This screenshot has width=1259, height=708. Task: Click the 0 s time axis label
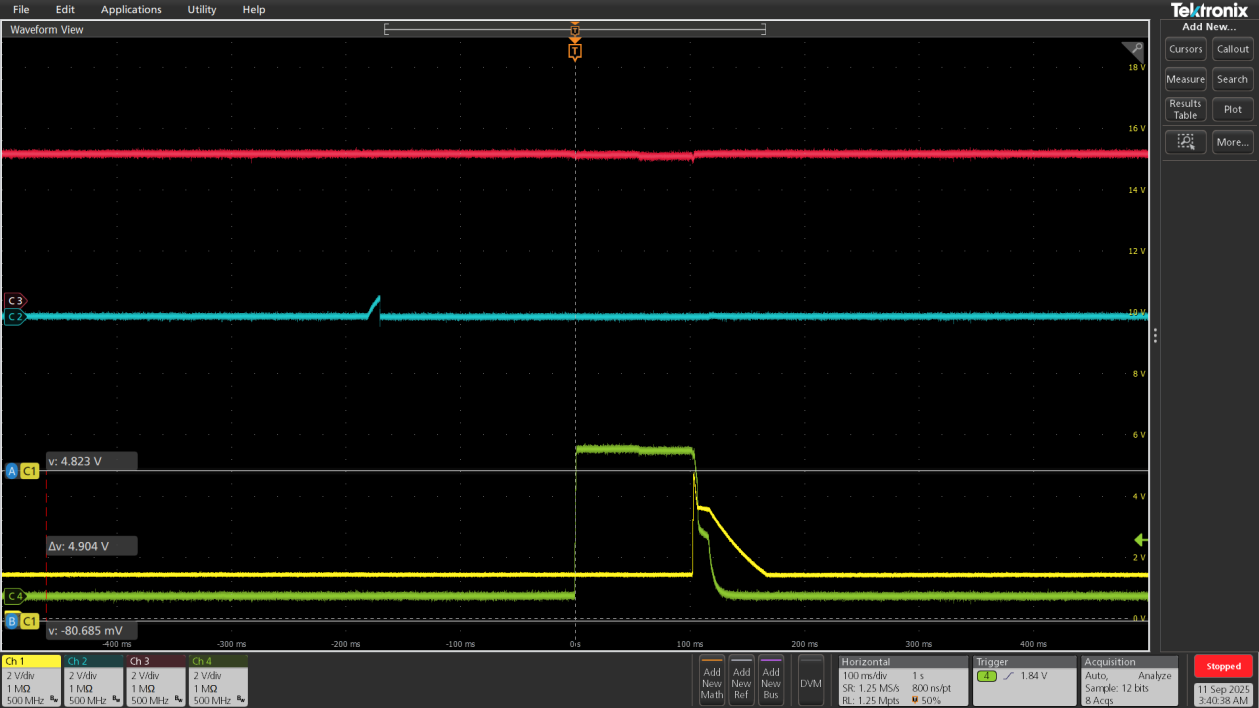coord(575,644)
